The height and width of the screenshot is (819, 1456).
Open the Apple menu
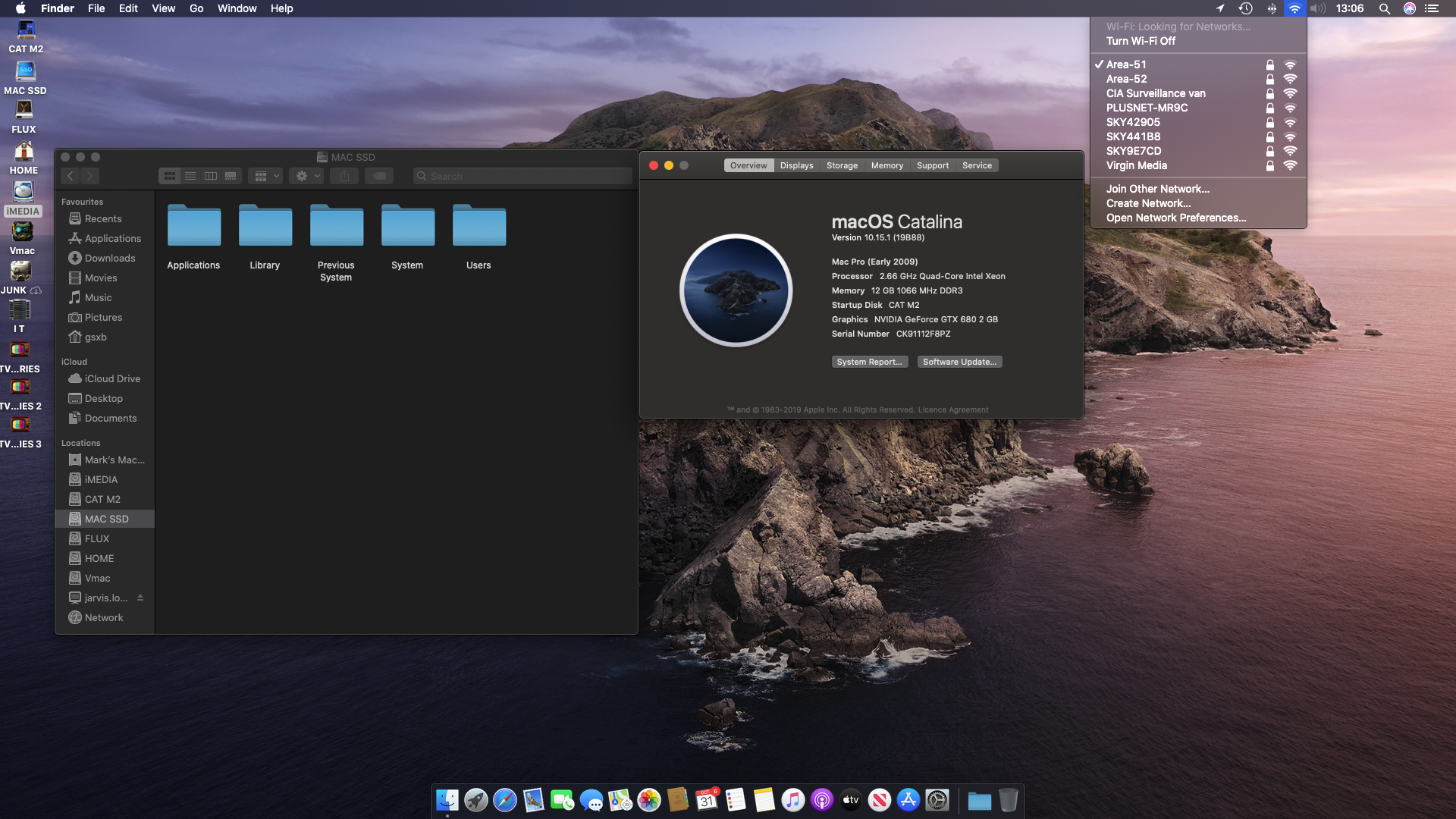tap(20, 8)
